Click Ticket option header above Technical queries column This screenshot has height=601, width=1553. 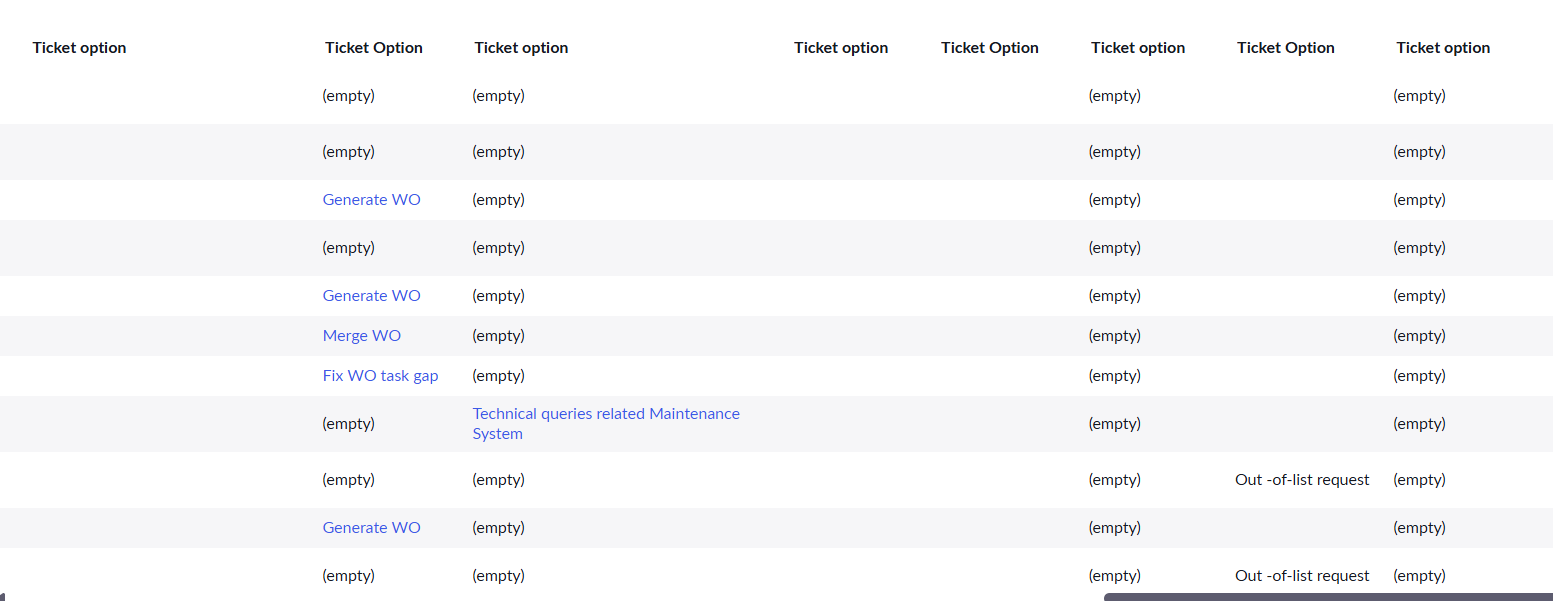pyautogui.click(x=521, y=48)
